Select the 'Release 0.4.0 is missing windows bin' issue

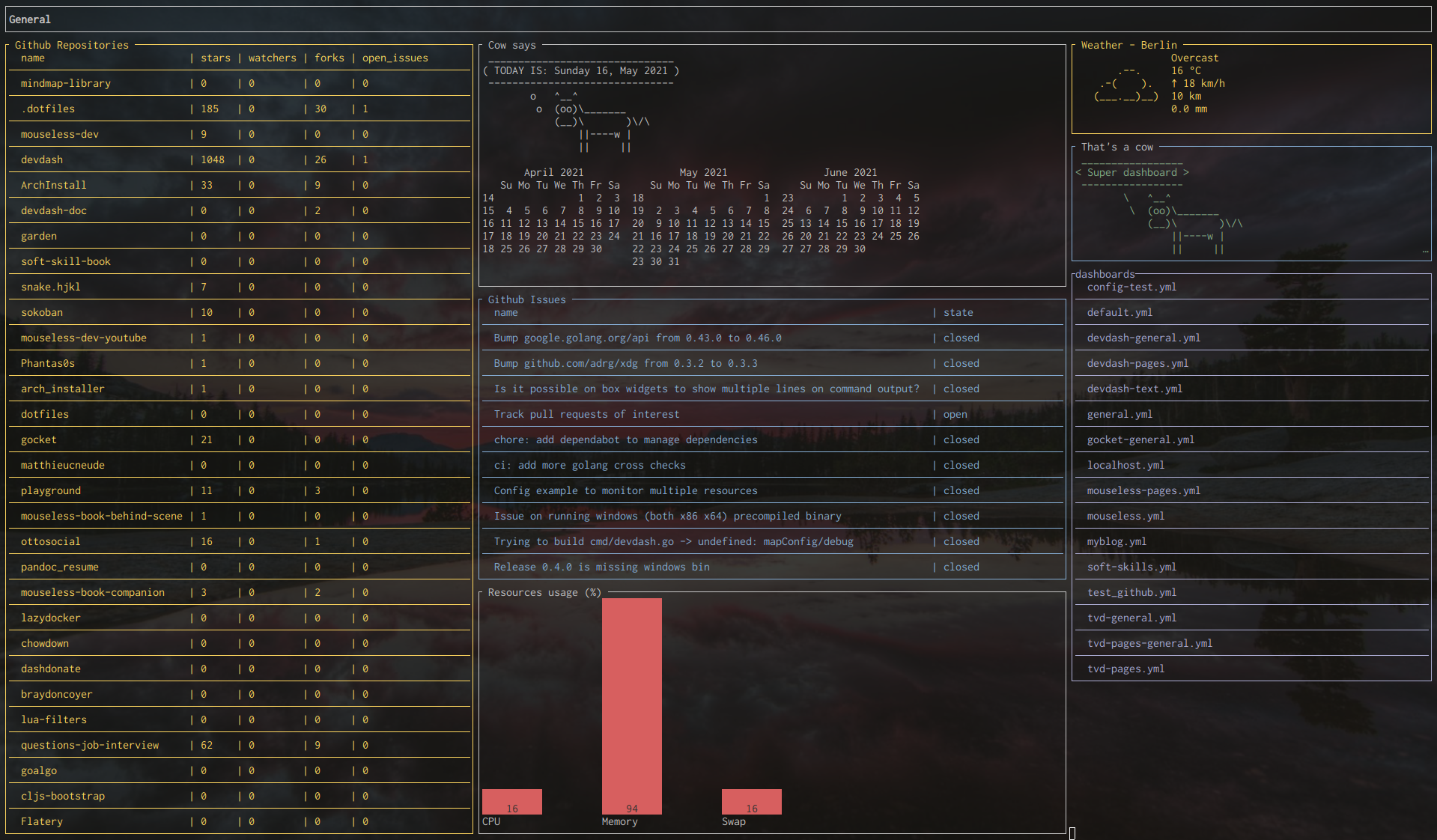coord(602,567)
